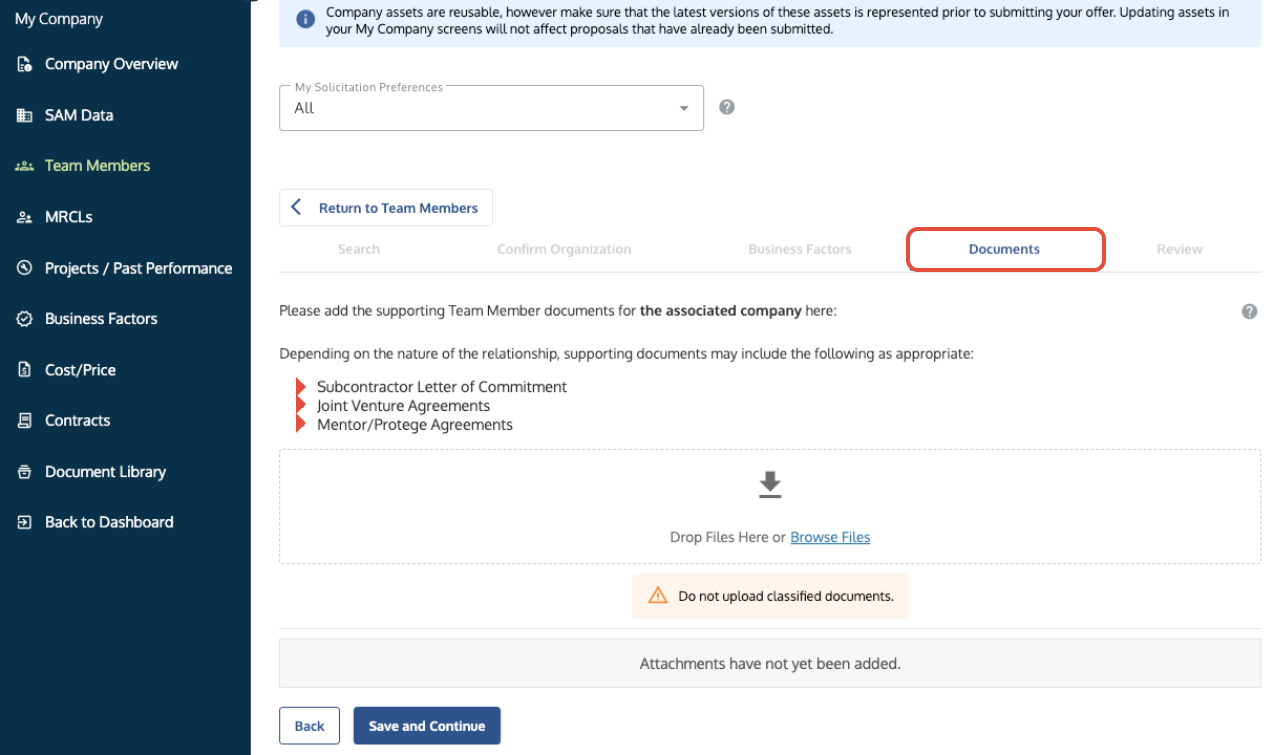
Task: Switch to the Business Factors step tab
Action: 800,249
